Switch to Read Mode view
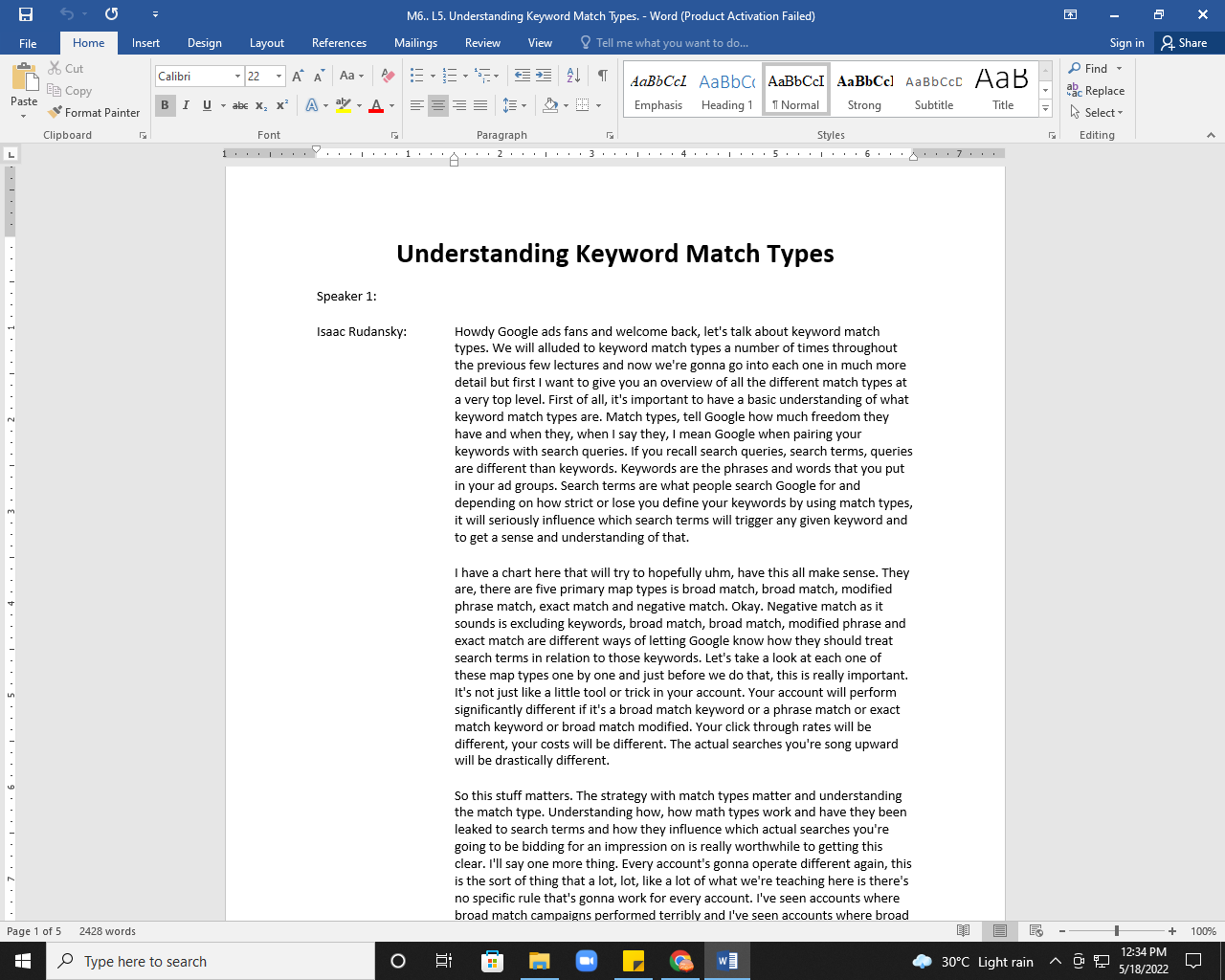This screenshot has height=980, width=1225. tap(964, 931)
